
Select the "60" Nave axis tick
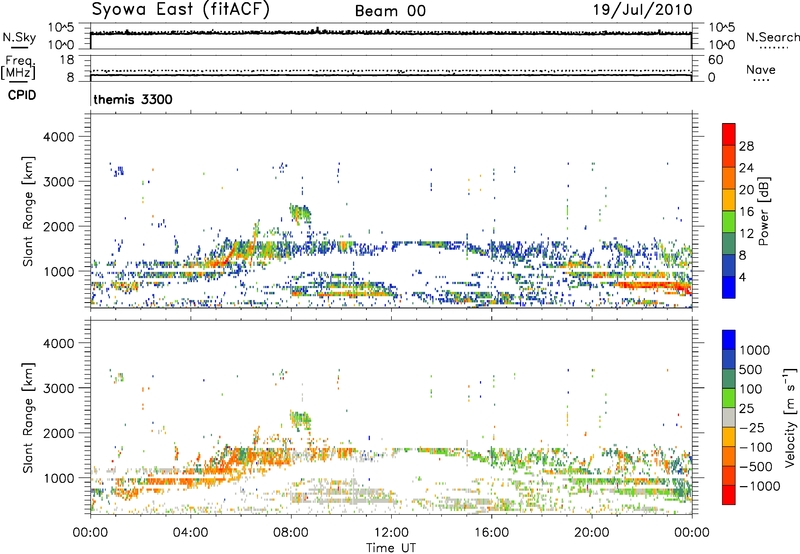click(x=716, y=60)
